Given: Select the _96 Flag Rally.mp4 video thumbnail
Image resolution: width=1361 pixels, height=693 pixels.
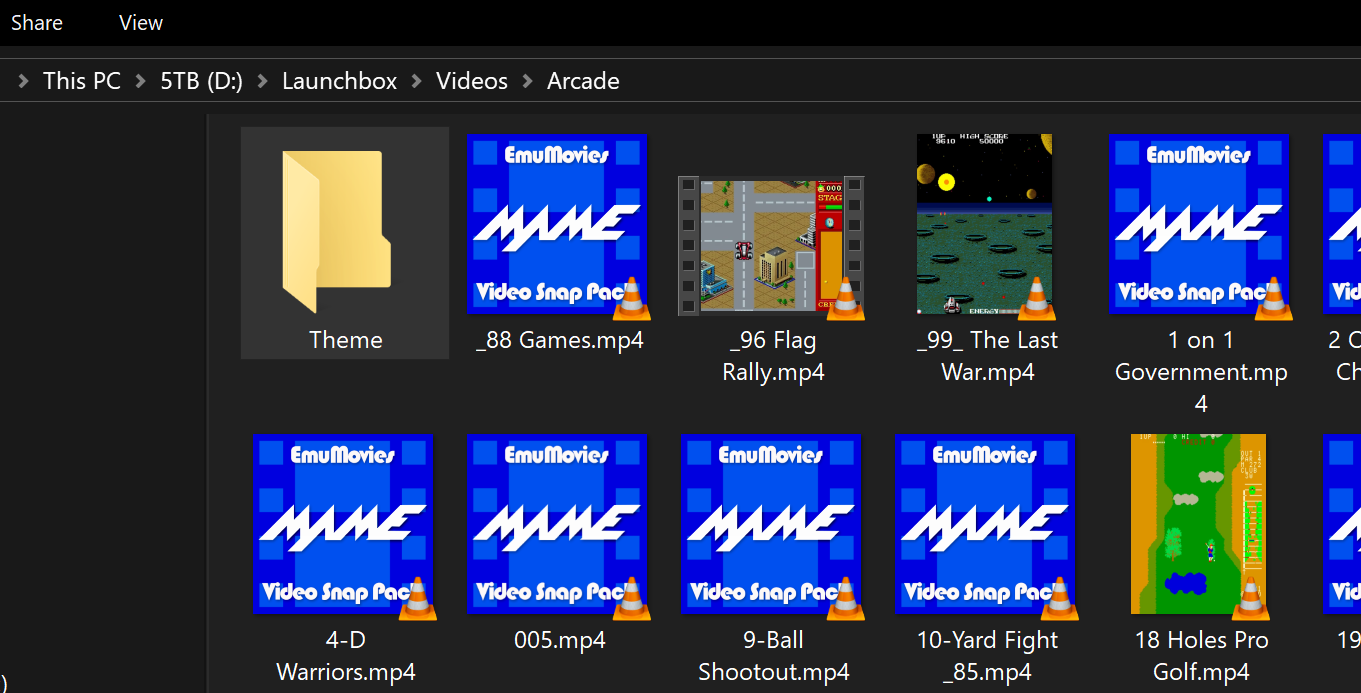Looking at the screenshot, I should [771, 246].
